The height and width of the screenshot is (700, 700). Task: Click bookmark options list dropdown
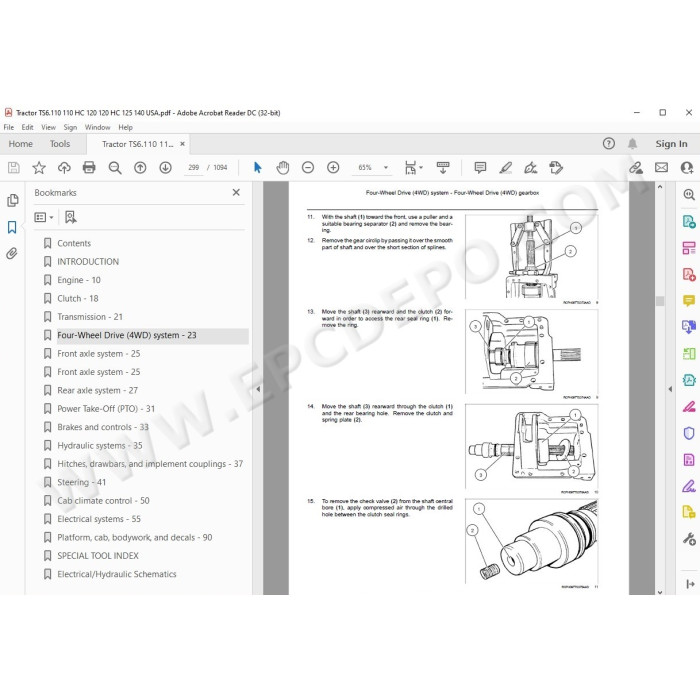pos(44,217)
